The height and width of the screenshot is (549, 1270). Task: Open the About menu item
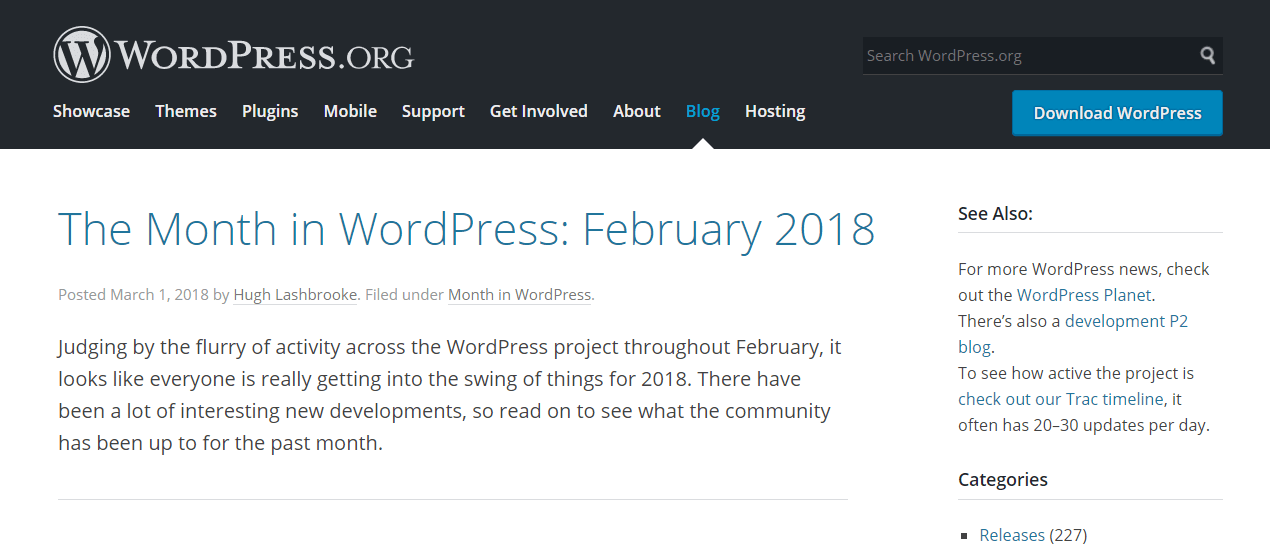pyautogui.click(x=637, y=111)
